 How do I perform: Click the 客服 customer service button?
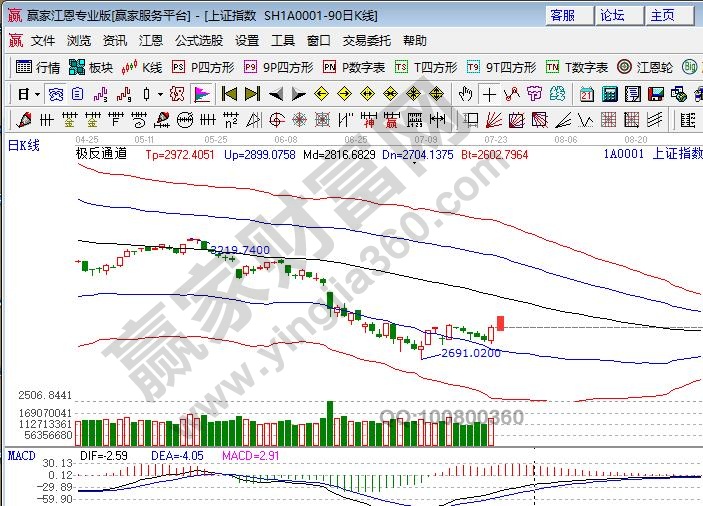pyautogui.click(x=563, y=15)
